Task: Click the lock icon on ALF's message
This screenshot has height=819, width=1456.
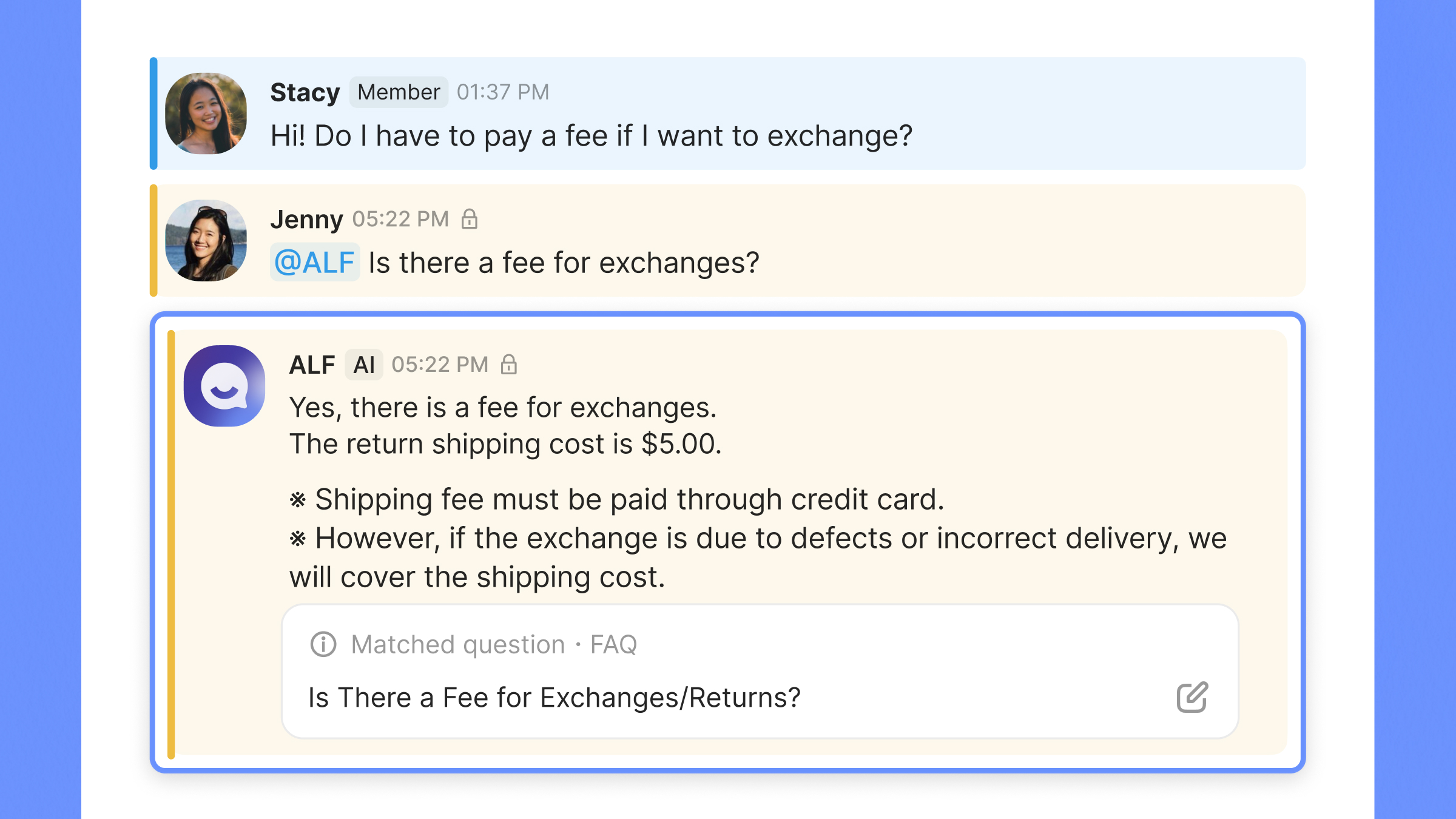Action: coord(509,365)
